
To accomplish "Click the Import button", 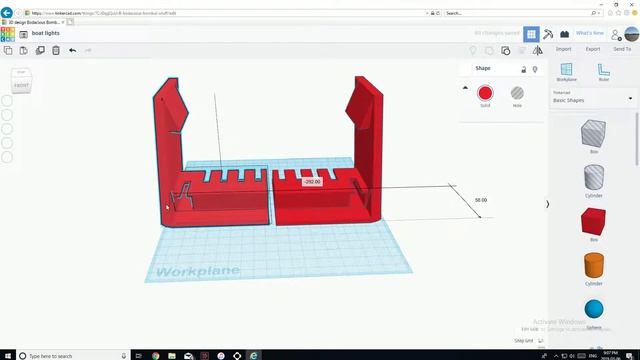I will pos(563,49).
